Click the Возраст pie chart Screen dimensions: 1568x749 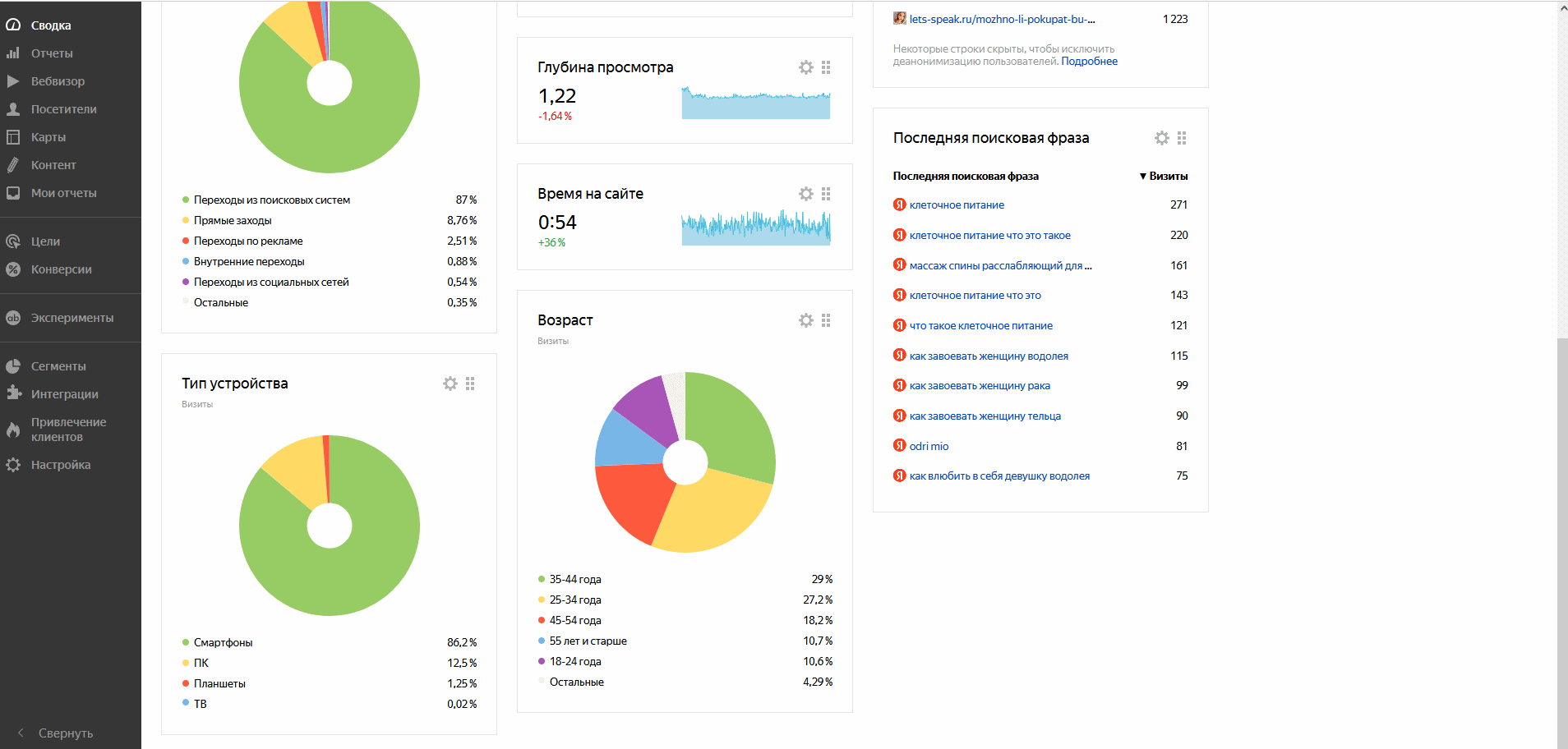pyautogui.click(x=685, y=462)
